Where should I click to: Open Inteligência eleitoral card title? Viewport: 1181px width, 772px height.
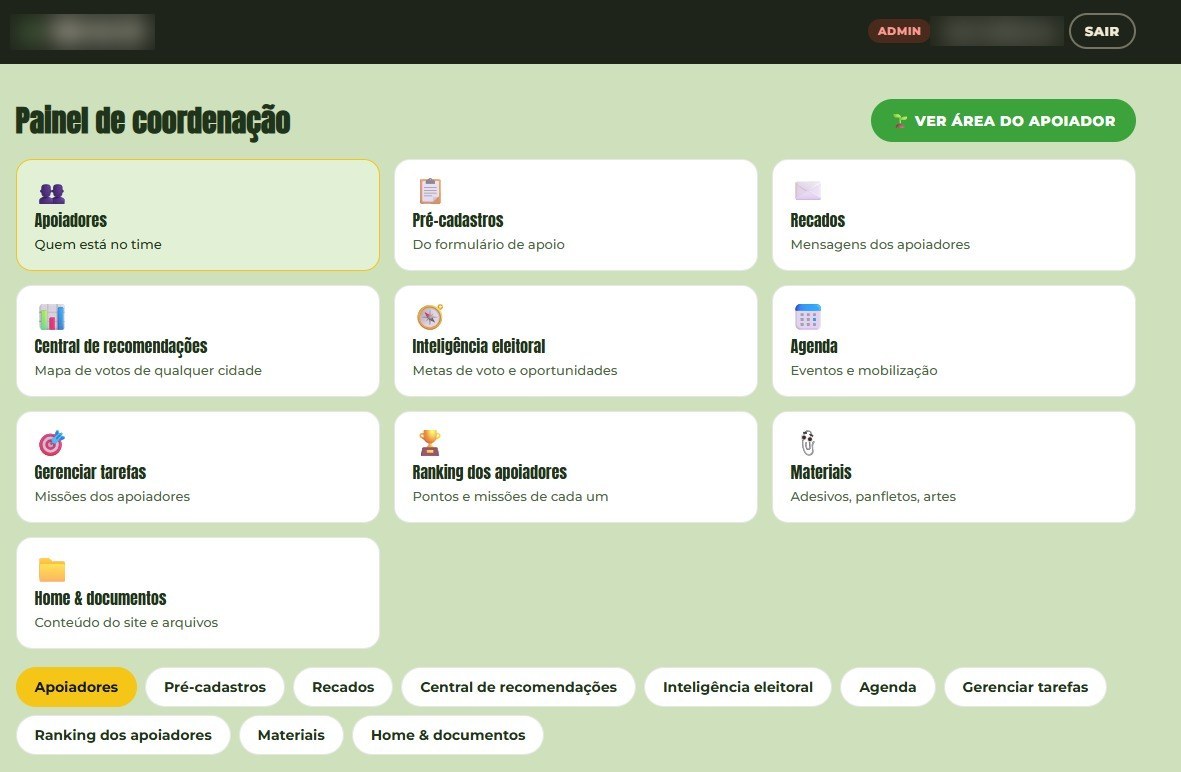[479, 346]
